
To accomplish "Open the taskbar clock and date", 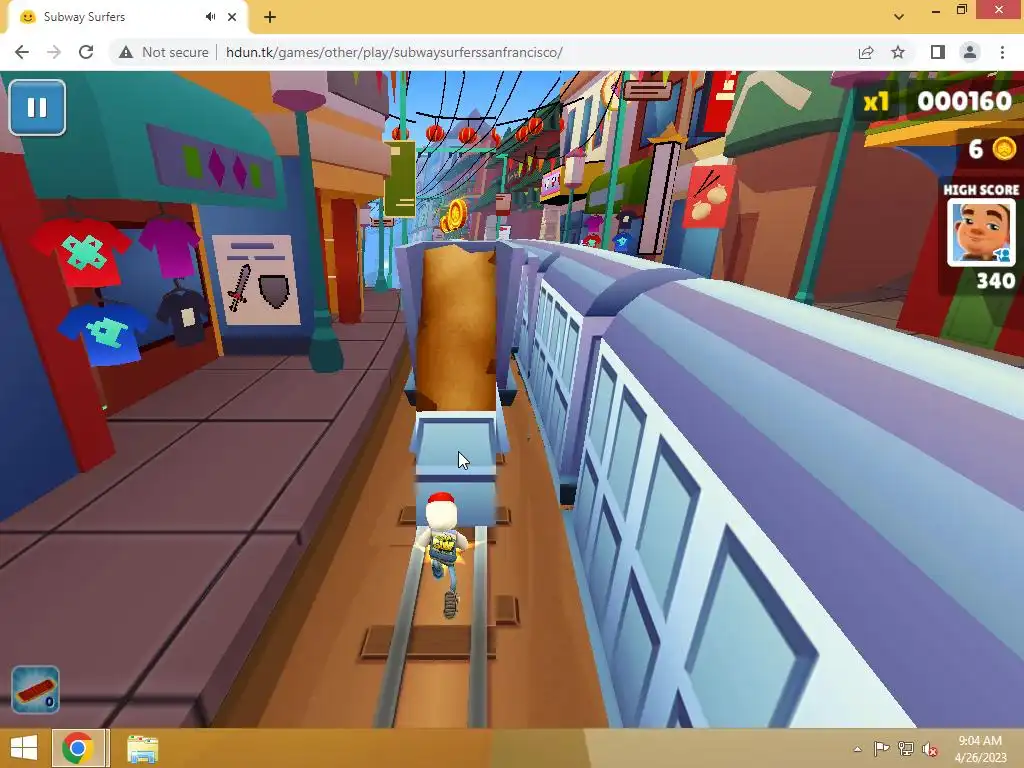I will click(980, 749).
